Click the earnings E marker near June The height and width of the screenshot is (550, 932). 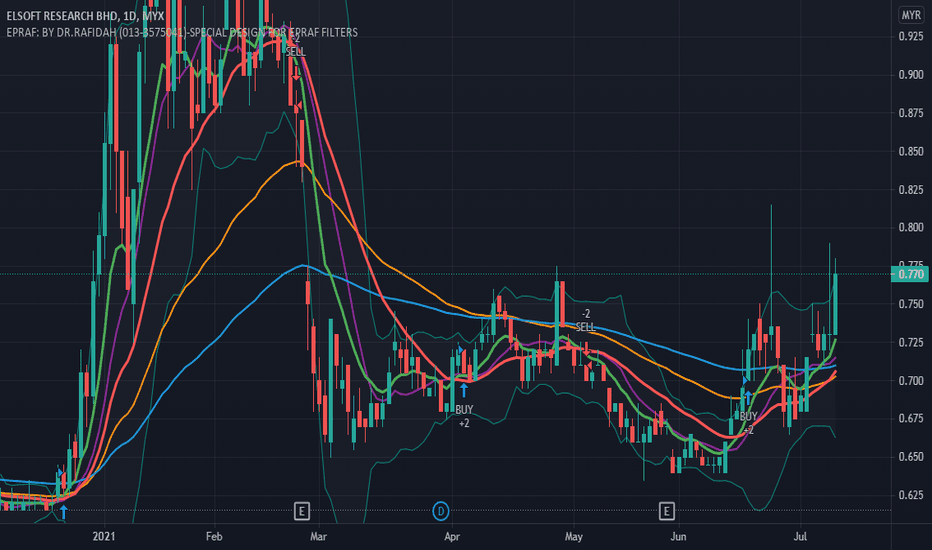666,511
